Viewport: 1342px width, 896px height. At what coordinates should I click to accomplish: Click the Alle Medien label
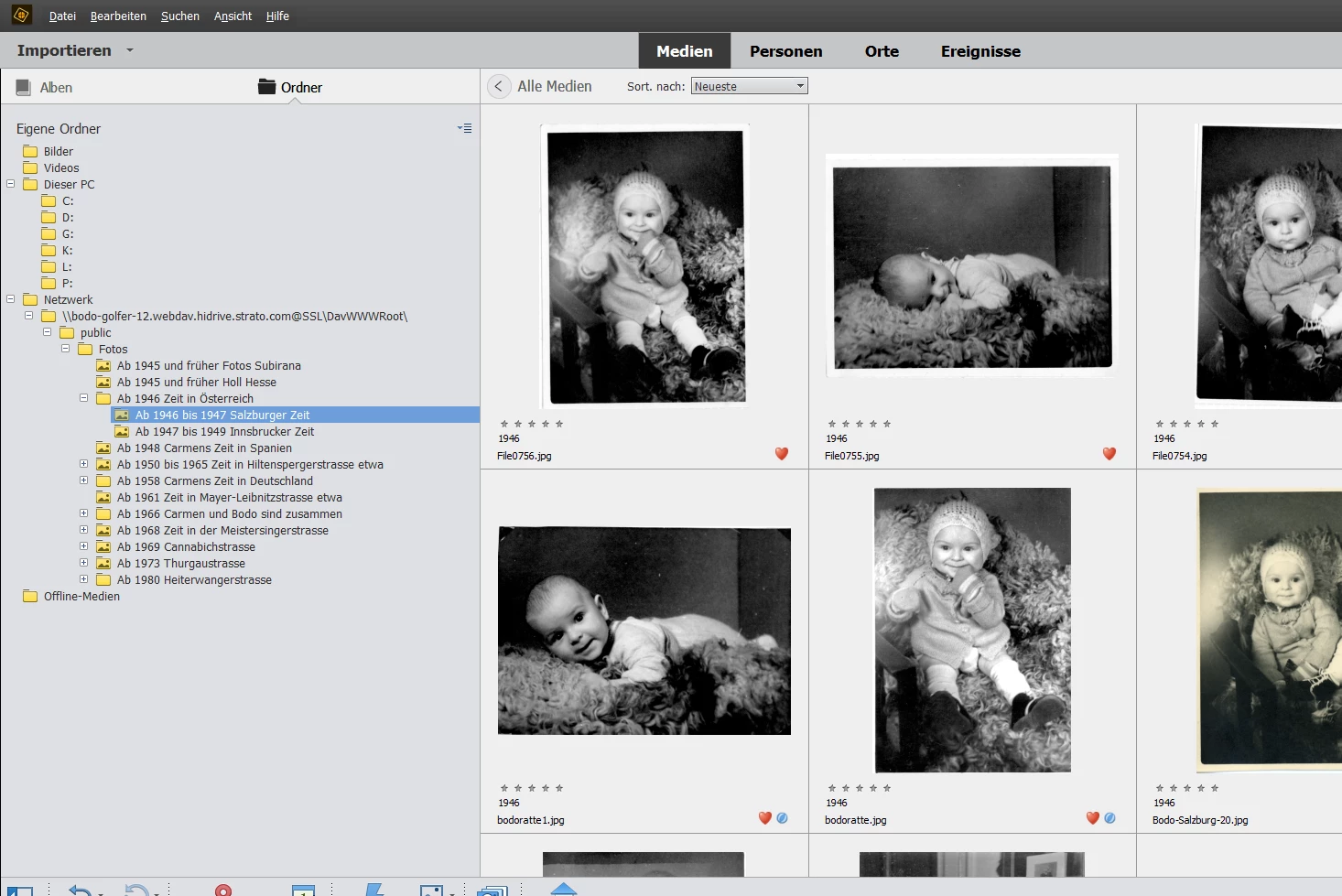coord(555,86)
